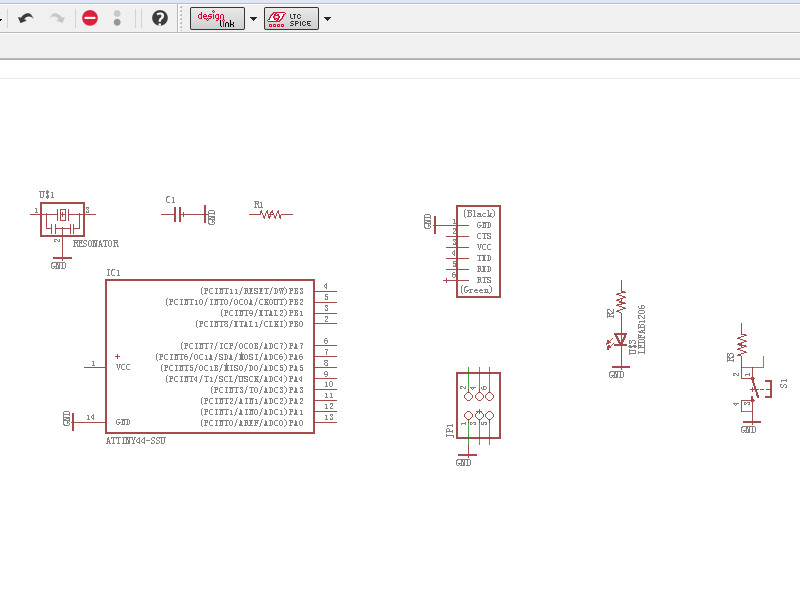
Task: Click the (Black) label on FTDI connector
Action: tap(479, 214)
